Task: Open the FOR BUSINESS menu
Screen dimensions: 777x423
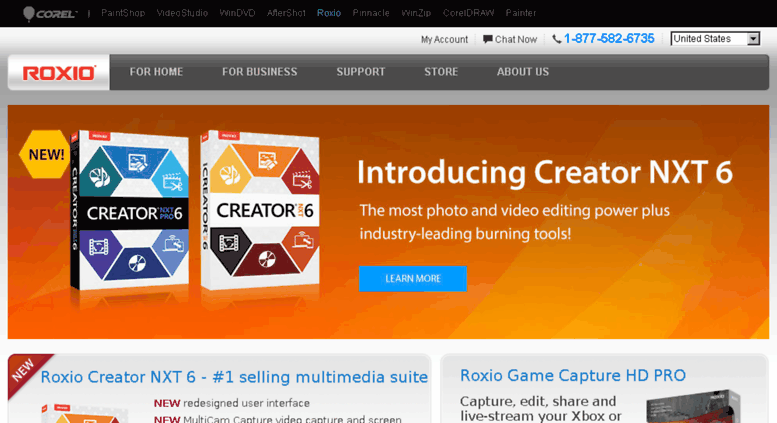Action: pos(260,72)
